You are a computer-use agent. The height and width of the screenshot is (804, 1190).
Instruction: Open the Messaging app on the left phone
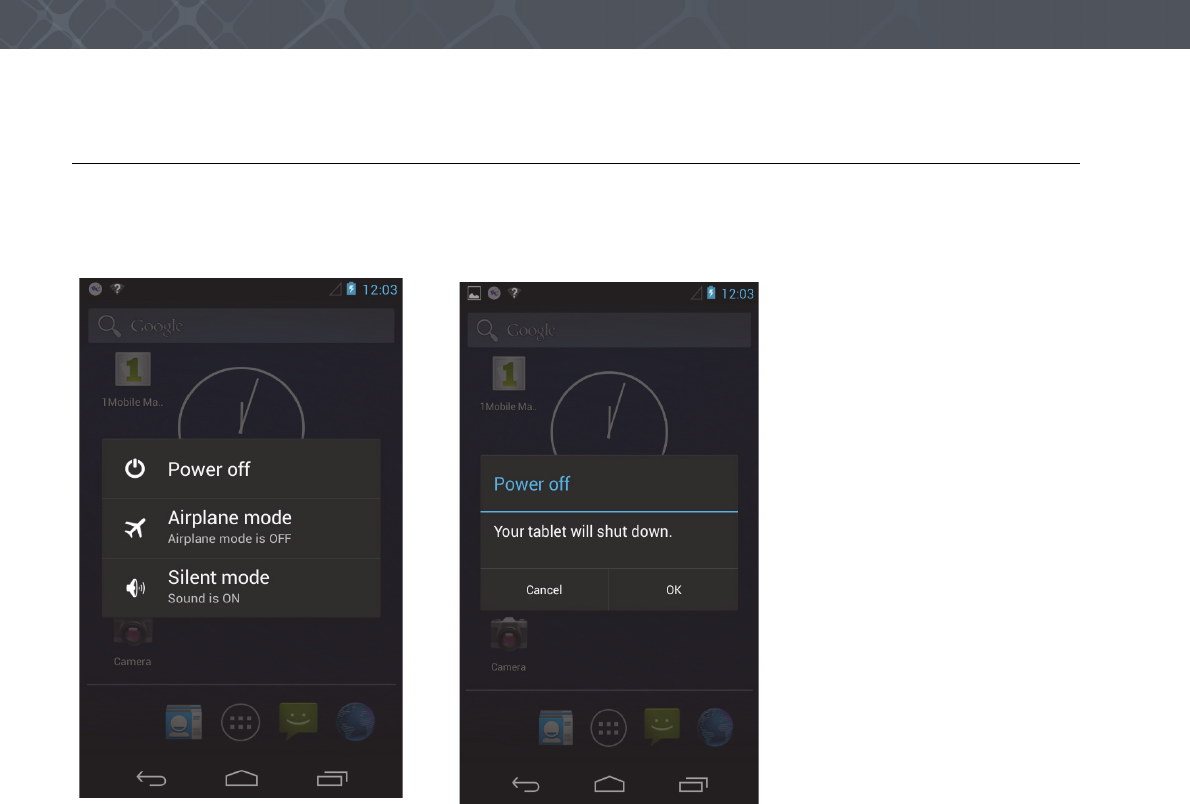click(298, 720)
